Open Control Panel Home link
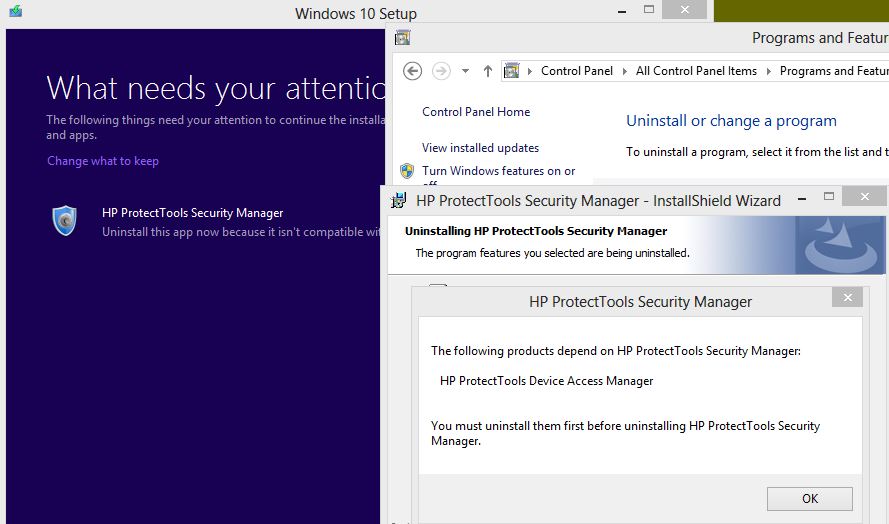The height and width of the screenshot is (524, 889). tap(476, 112)
